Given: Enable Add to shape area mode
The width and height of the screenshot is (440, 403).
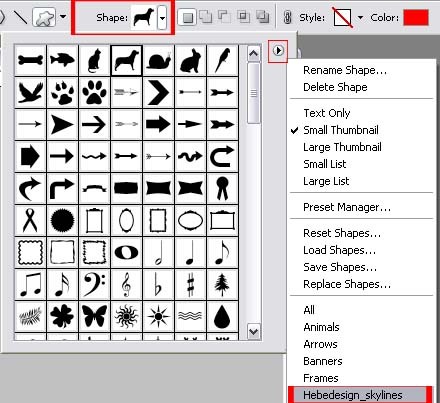Looking at the screenshot, I should click(205, 17).
